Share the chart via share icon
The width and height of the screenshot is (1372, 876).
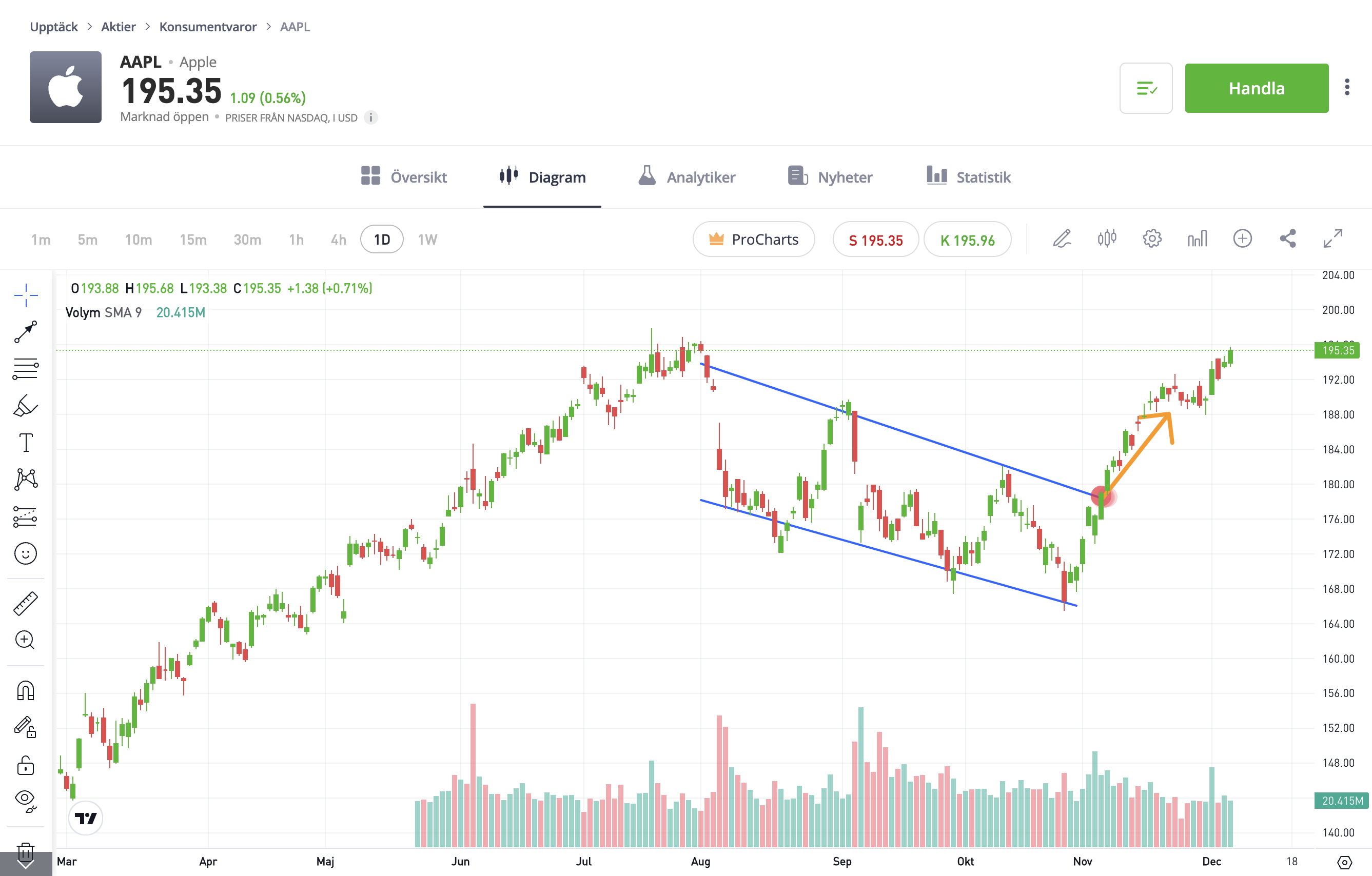(x=1288, y=238)
